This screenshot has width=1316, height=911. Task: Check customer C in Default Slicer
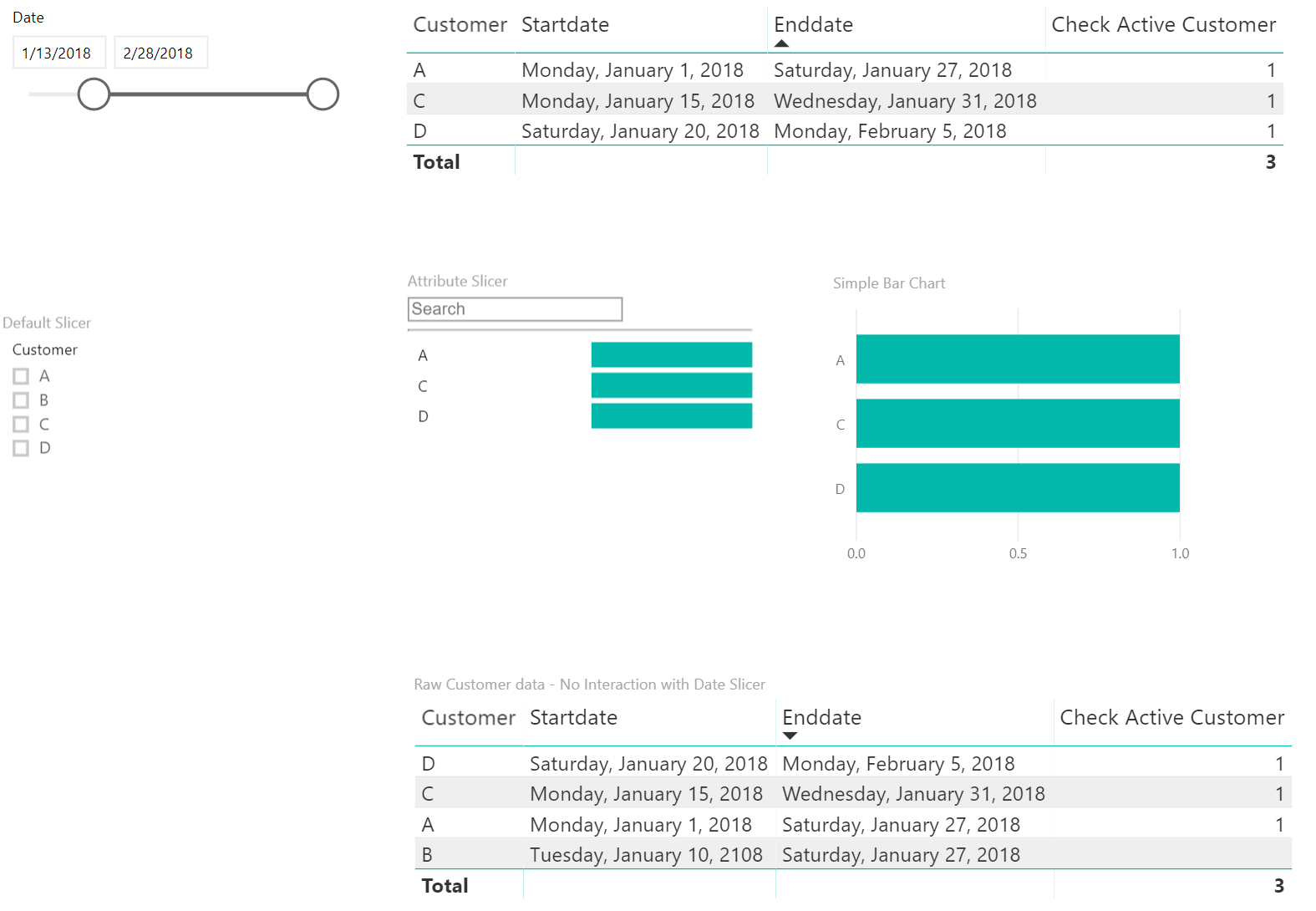click(21, 425)
